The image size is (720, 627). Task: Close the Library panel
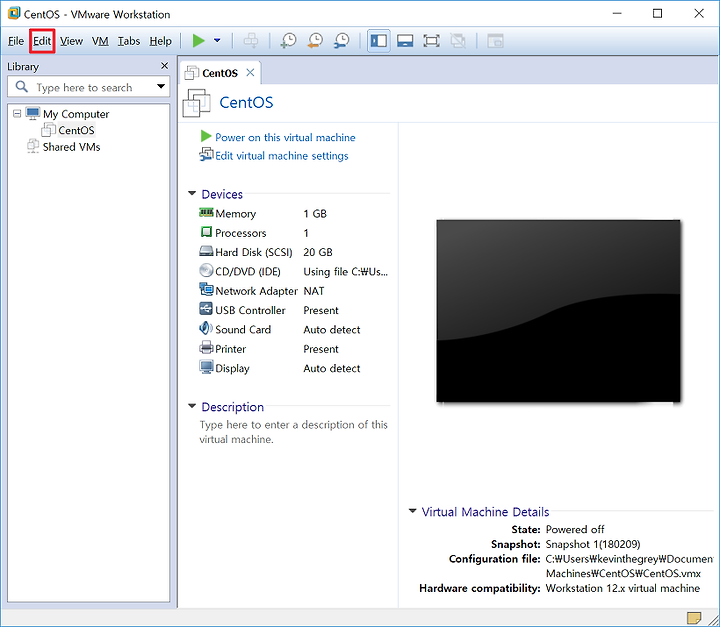[x=164, y=66]
